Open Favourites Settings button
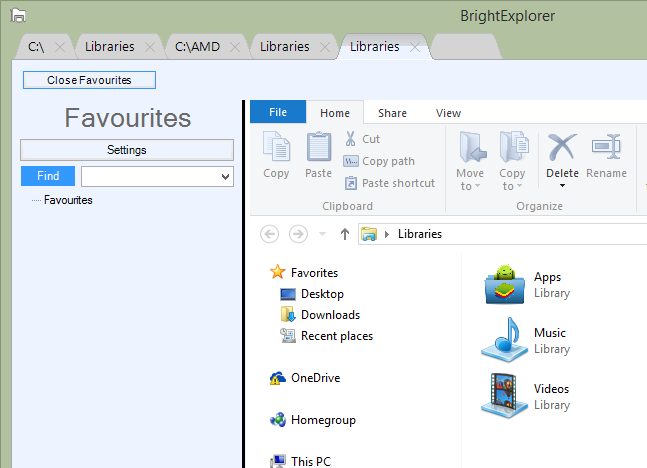The height and width of the screenshot is (468, 647). click(127, 149)
